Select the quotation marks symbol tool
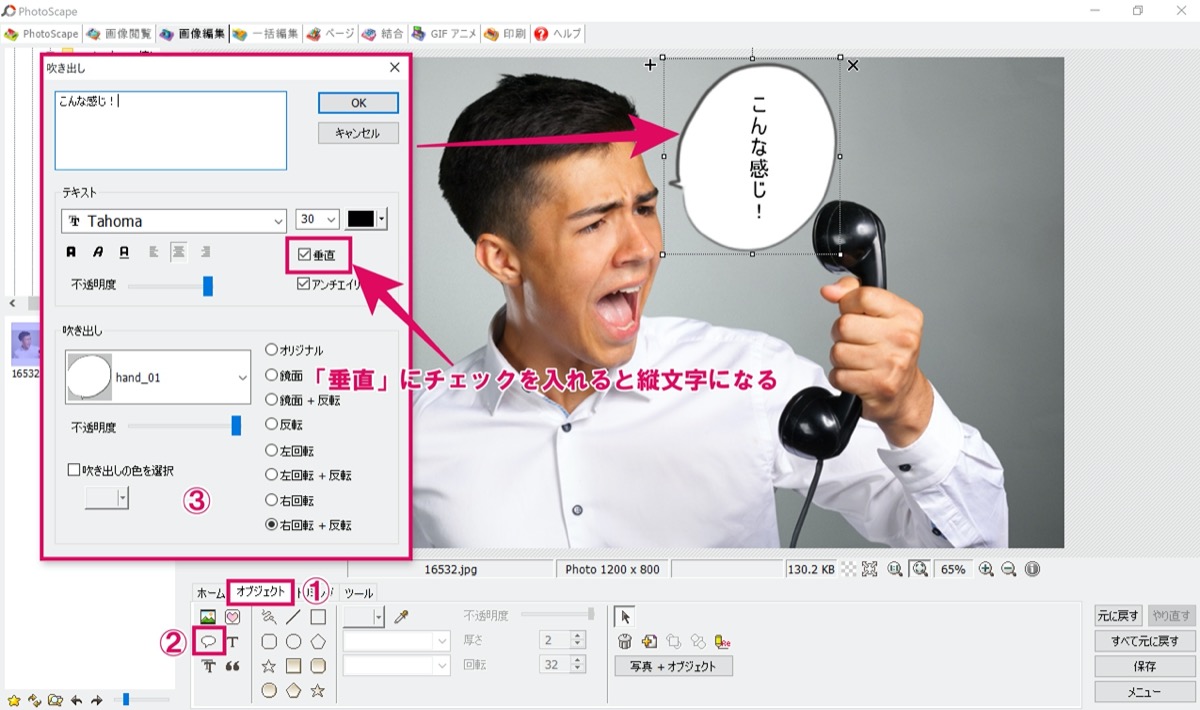Viewport: 1200px width, 710px height. pyautogui.click(x=233, y=666)
